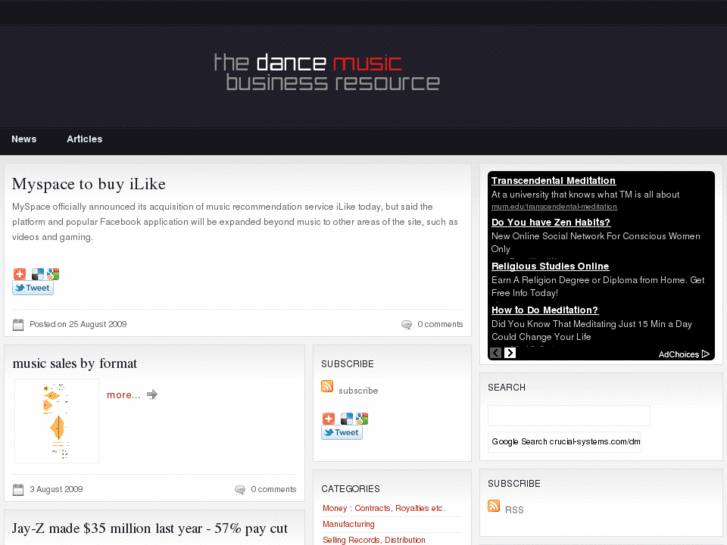Click the AdChoices triangle icon
The image size is (727, 545).
click(x=706, y=354)
